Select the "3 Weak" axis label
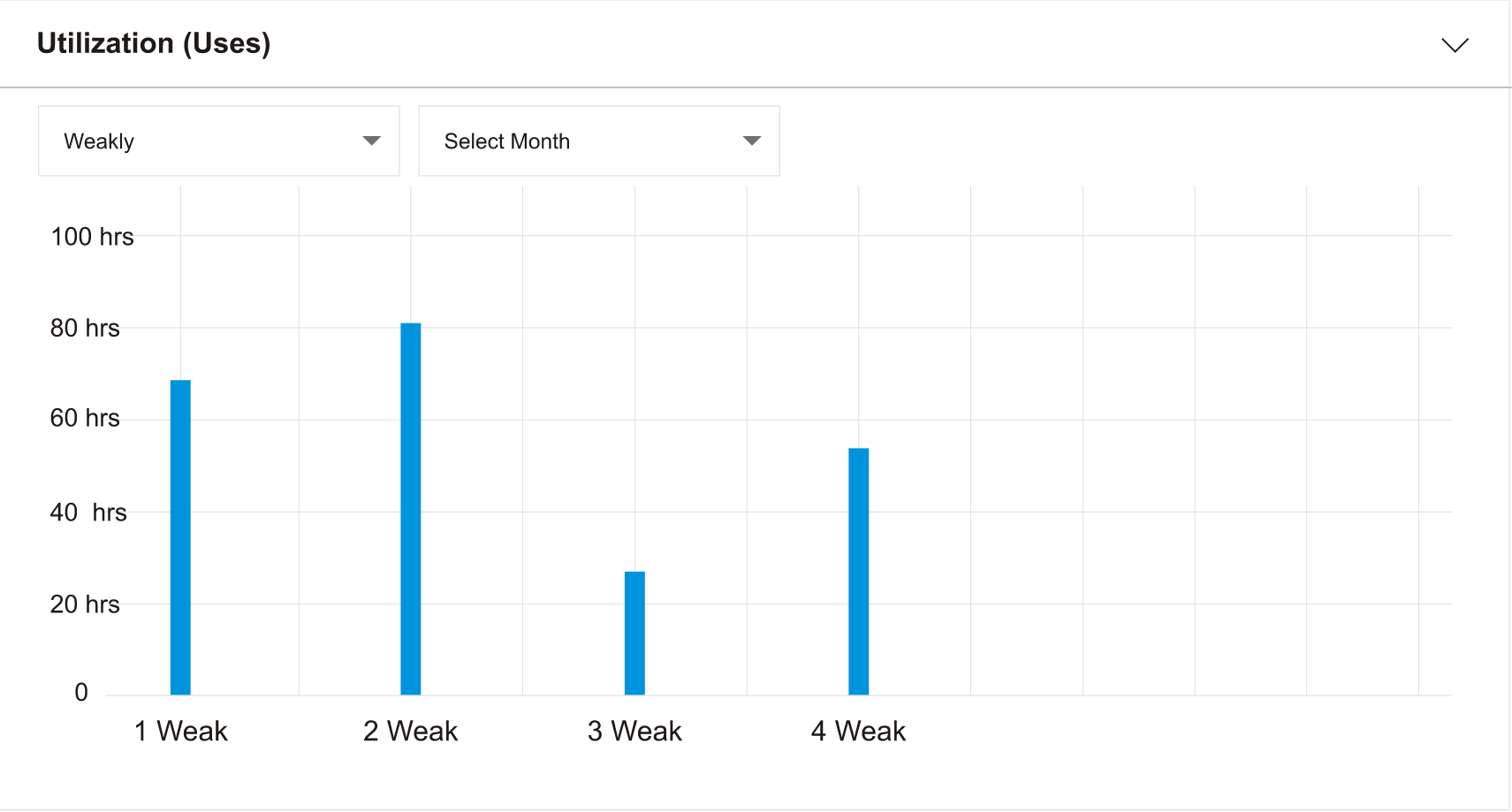Image resolution: width=1512 pixels, height=812 pixels. pyautogui.click(x=634, y=732)
